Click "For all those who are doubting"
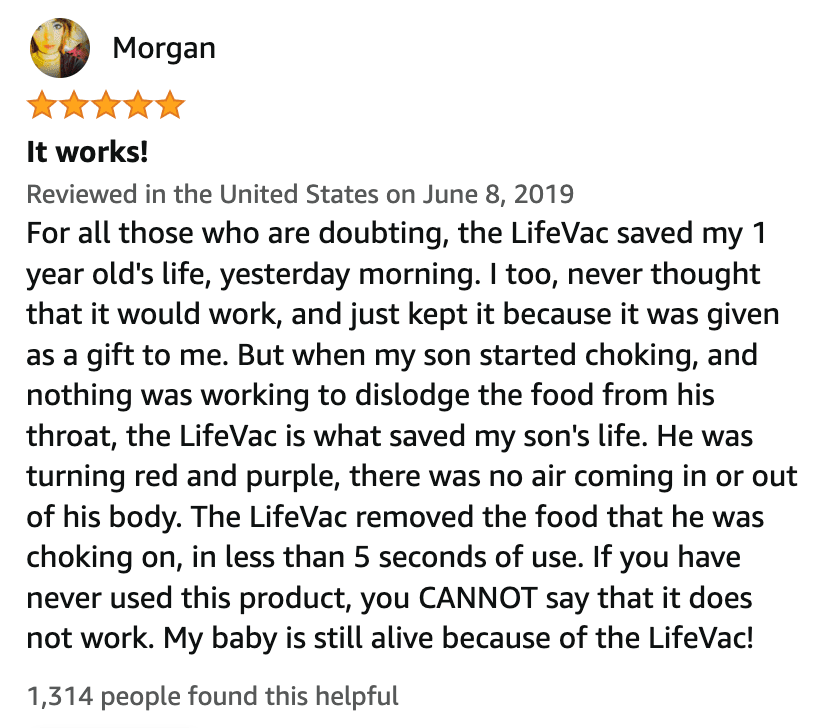Viewport: 818px width, 728px height. (x=238, y=233)
